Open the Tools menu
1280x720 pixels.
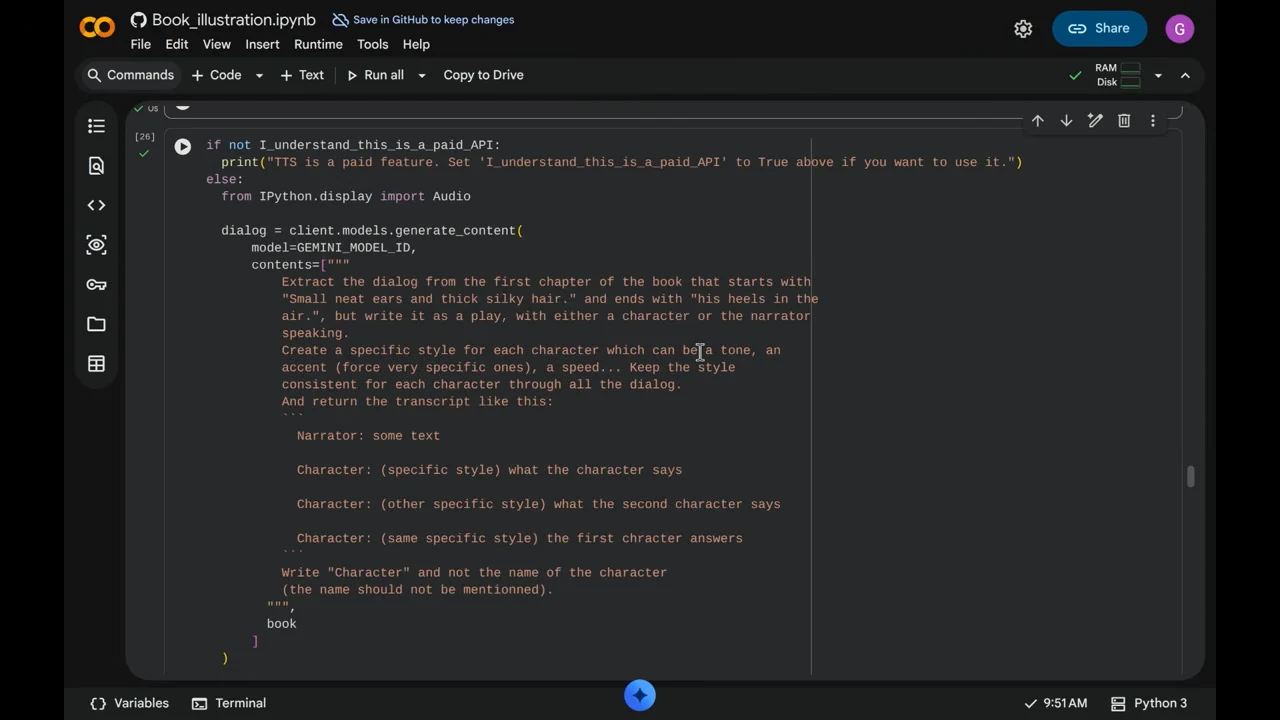coord(372,44)
